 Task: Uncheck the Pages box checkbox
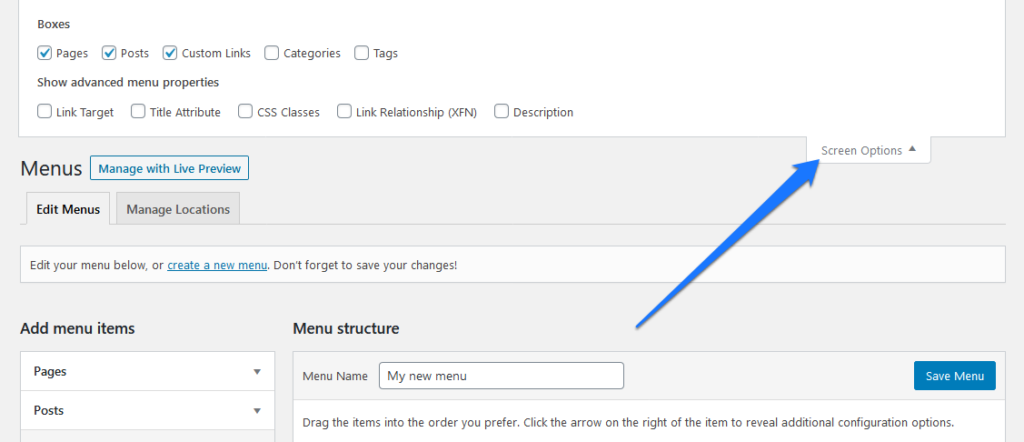[x=45, y=53]
